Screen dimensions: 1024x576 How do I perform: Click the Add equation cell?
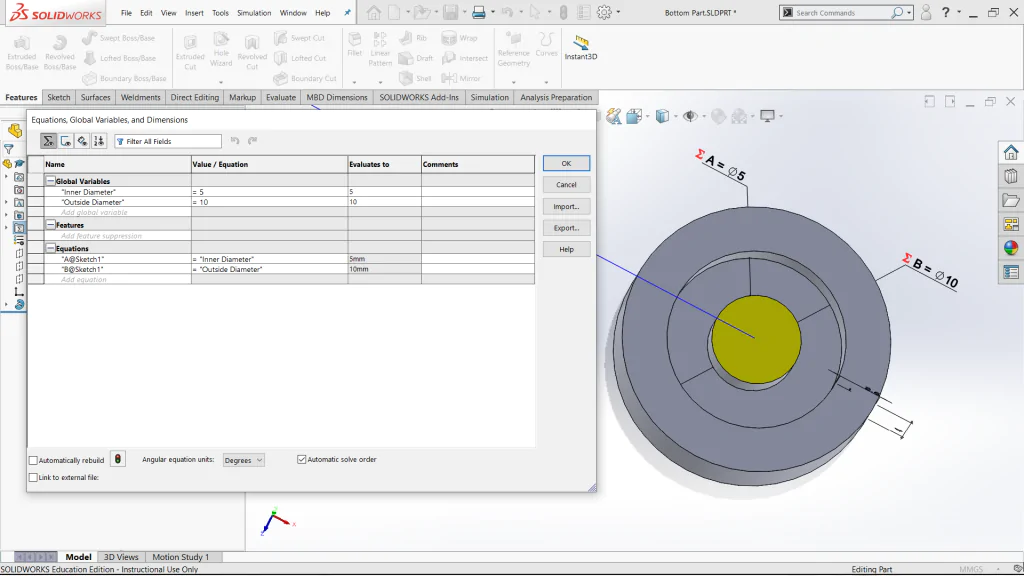point(118,280)
